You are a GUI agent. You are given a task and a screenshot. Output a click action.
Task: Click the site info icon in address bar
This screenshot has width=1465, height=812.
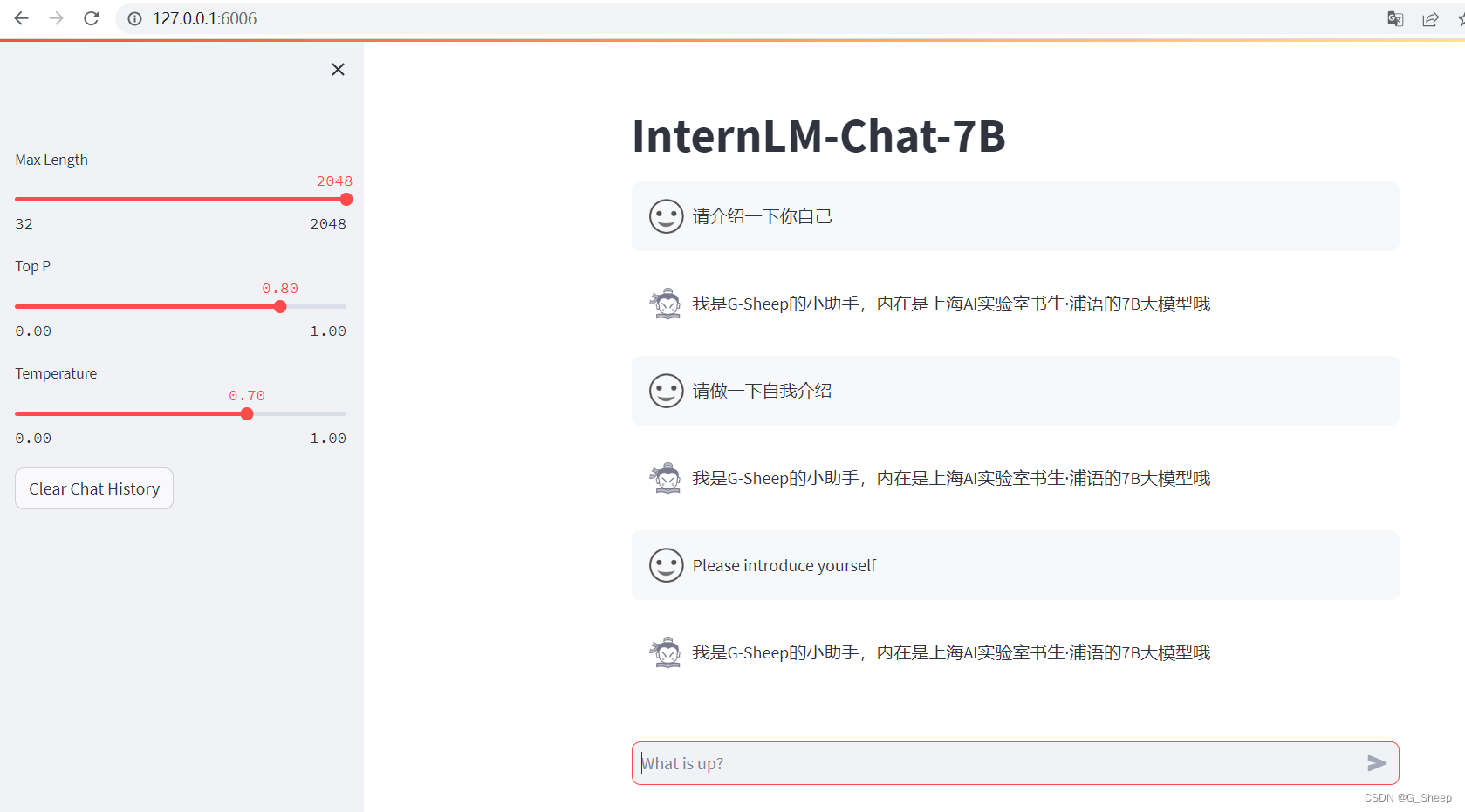(x=134, y=18)
